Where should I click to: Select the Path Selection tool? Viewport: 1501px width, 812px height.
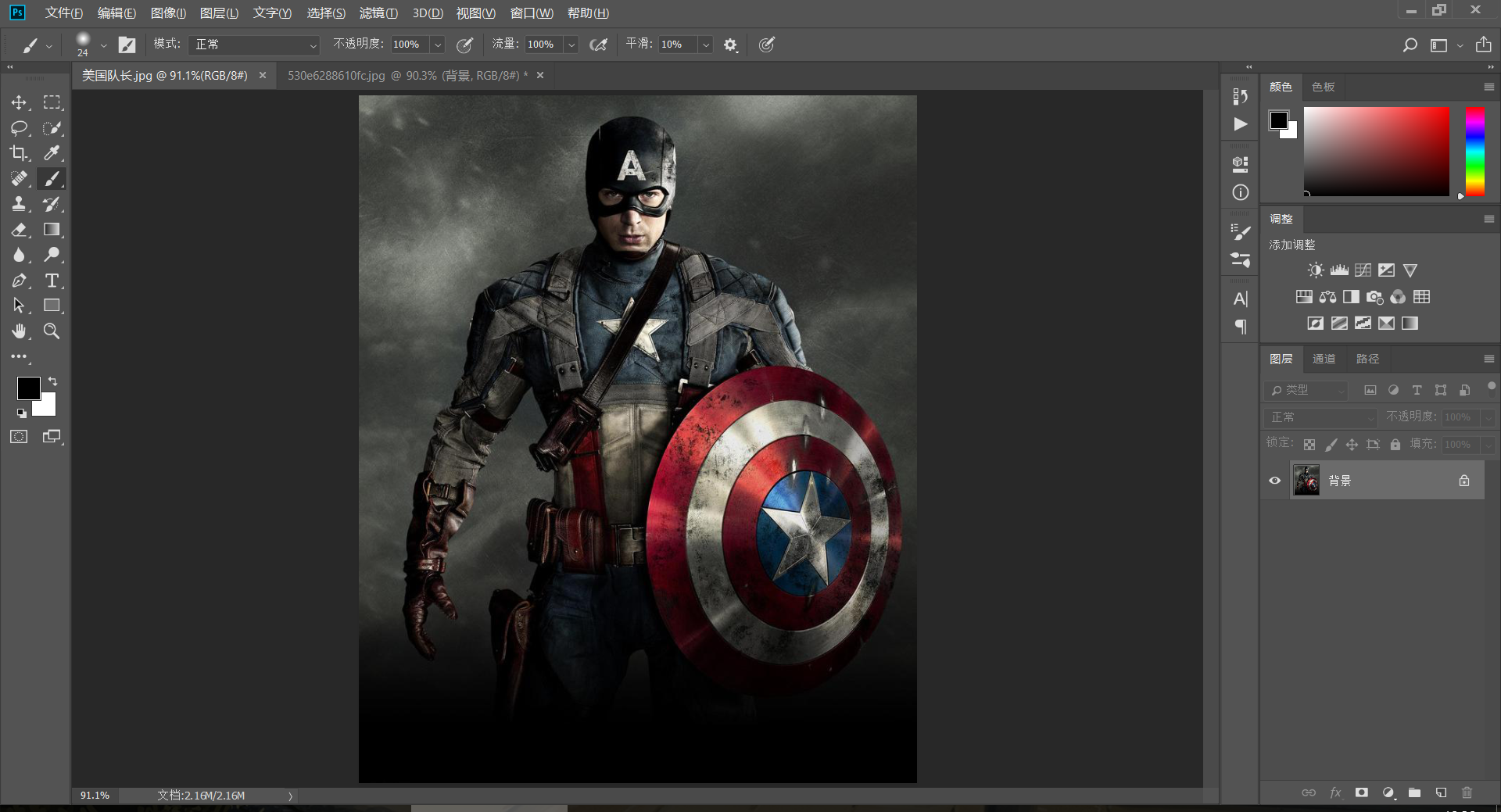19,306
